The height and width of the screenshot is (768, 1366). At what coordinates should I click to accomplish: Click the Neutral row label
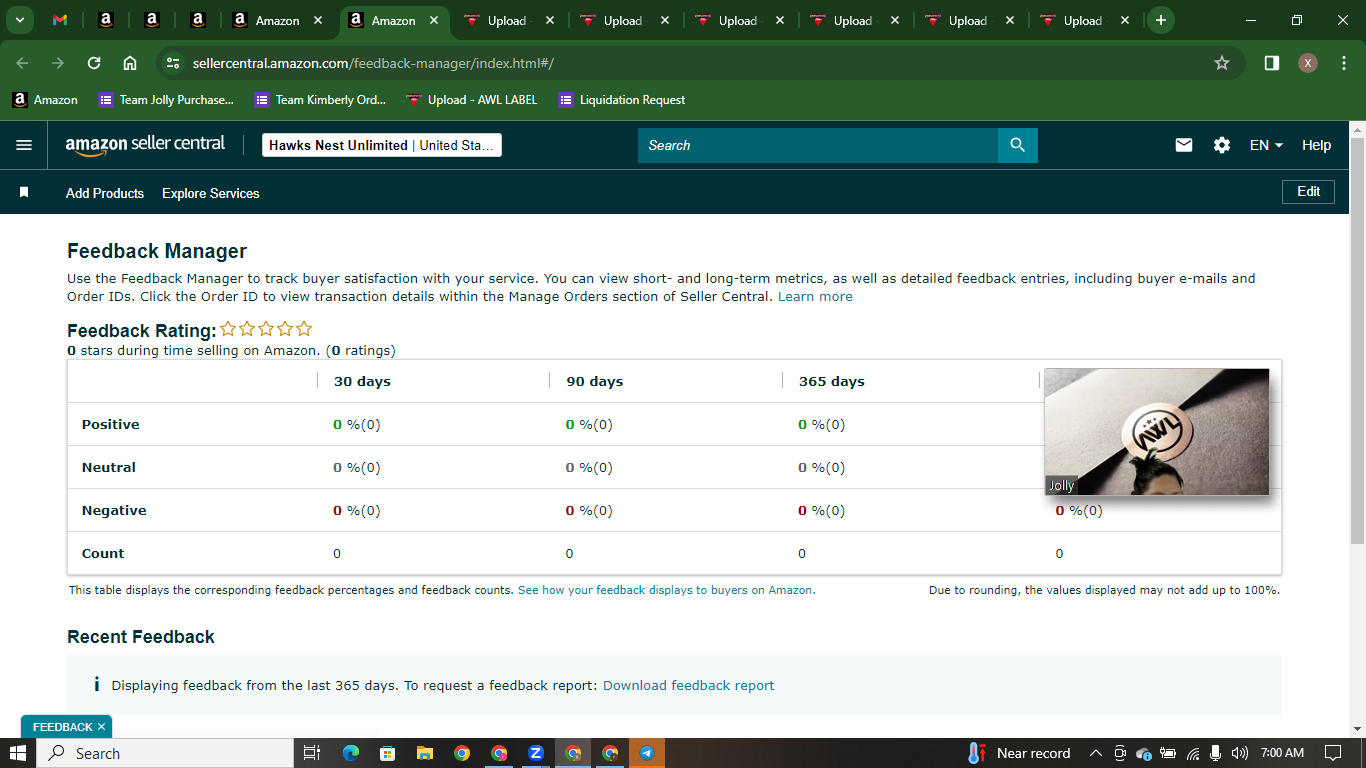[109, 467]
